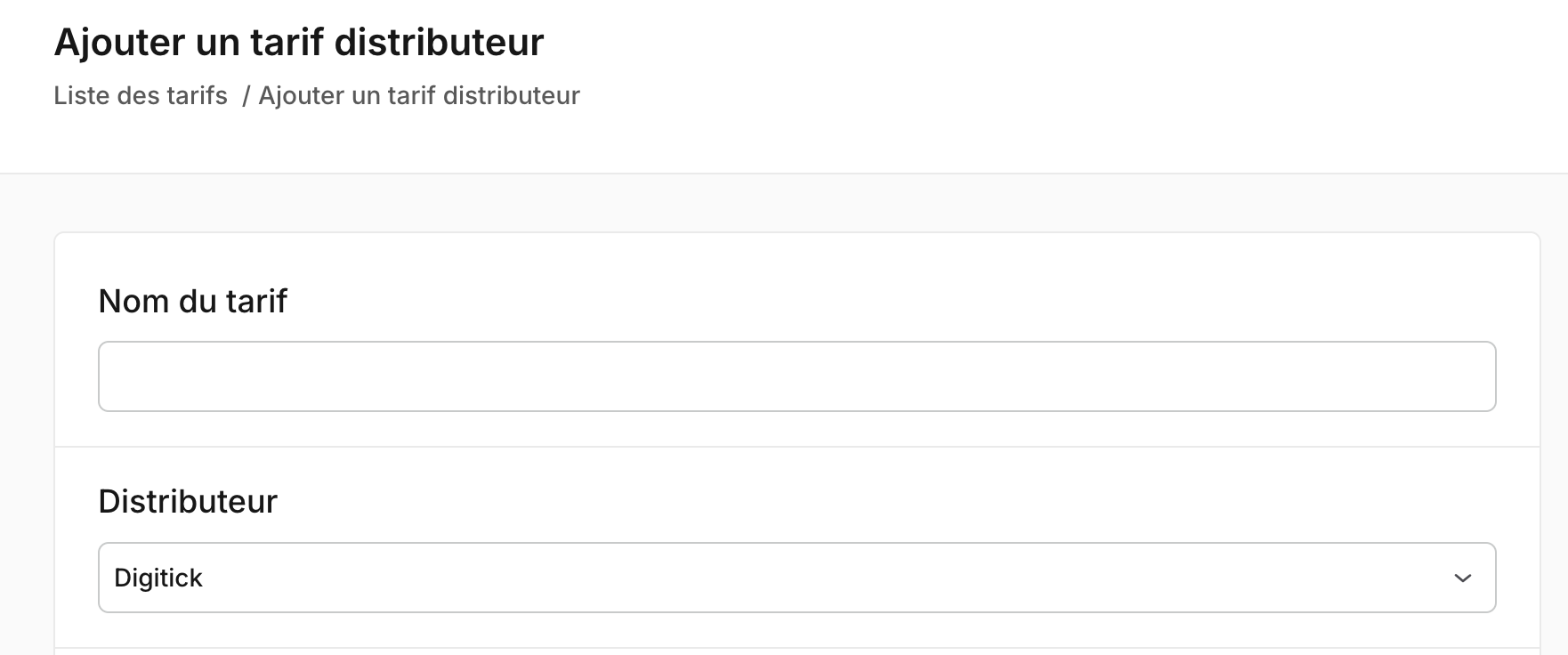Expand distributor choices via the down-arrow icon

point(1462,578)
